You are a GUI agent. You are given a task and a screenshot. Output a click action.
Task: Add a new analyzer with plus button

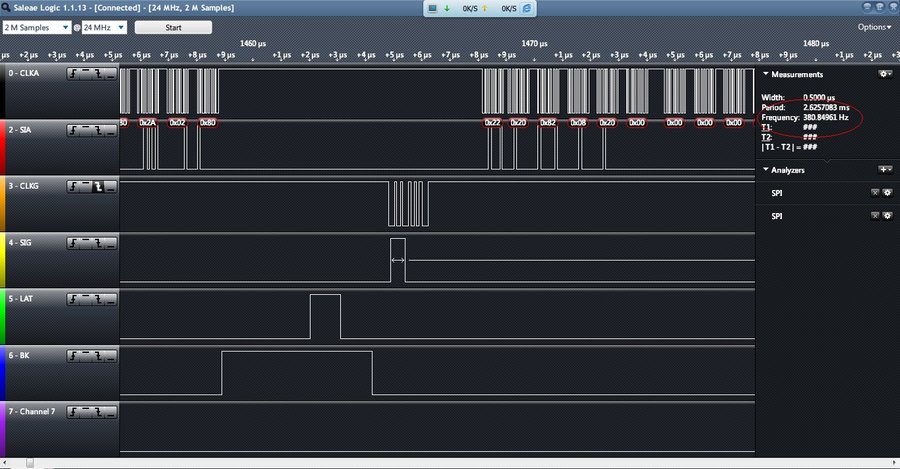tap(884, 170)
